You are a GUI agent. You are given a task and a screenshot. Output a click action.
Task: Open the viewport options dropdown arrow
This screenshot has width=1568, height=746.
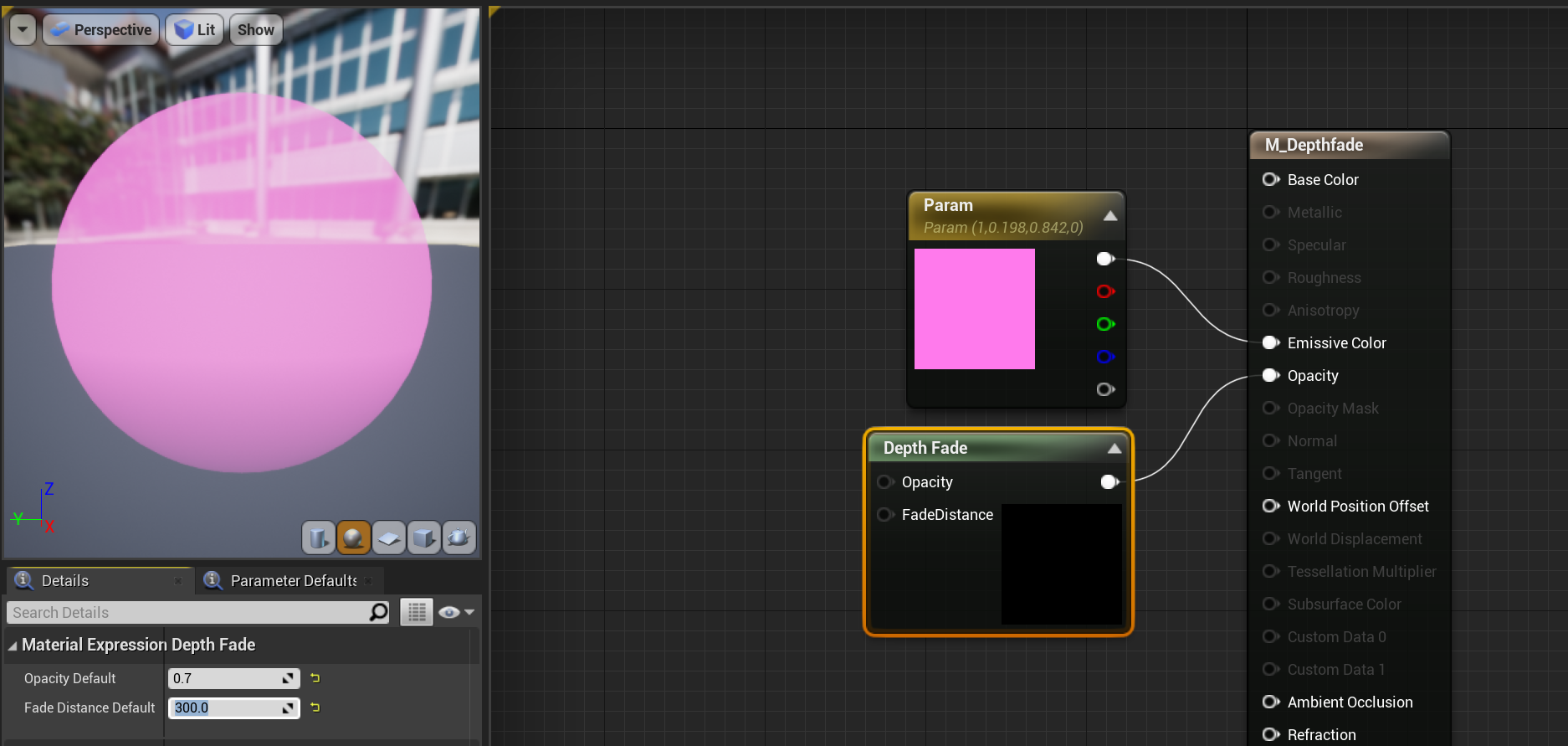(23, 30)
